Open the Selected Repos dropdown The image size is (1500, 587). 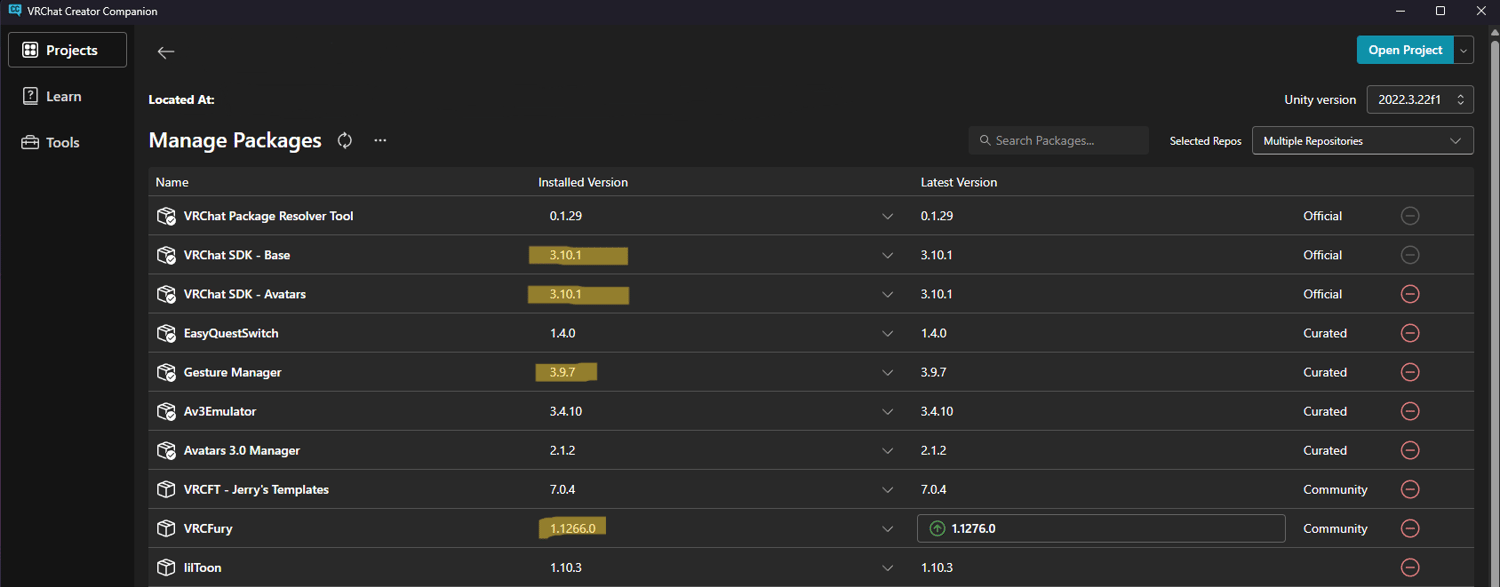[x=1362, y=141]
